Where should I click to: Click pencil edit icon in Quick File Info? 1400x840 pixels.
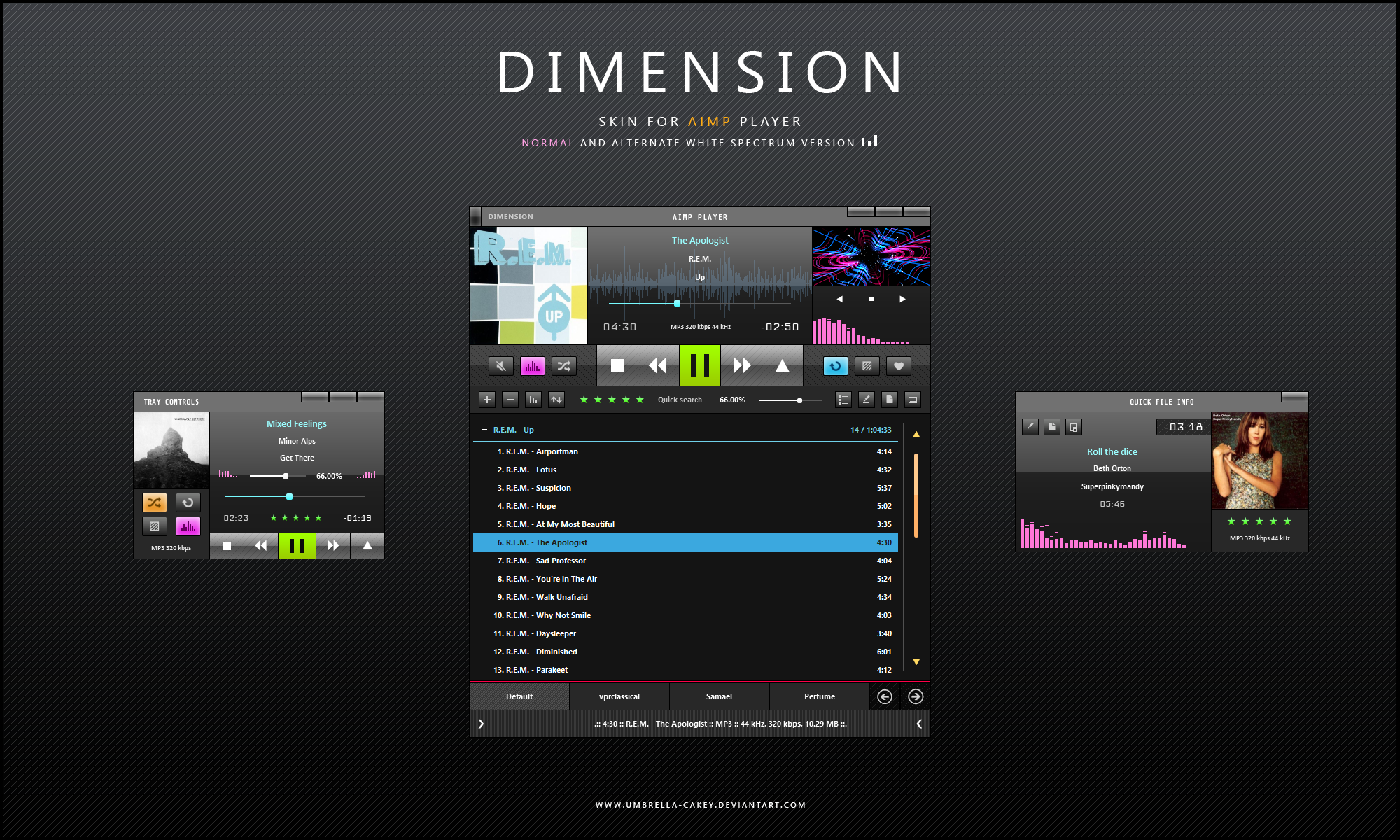(x=1030, y=427)
